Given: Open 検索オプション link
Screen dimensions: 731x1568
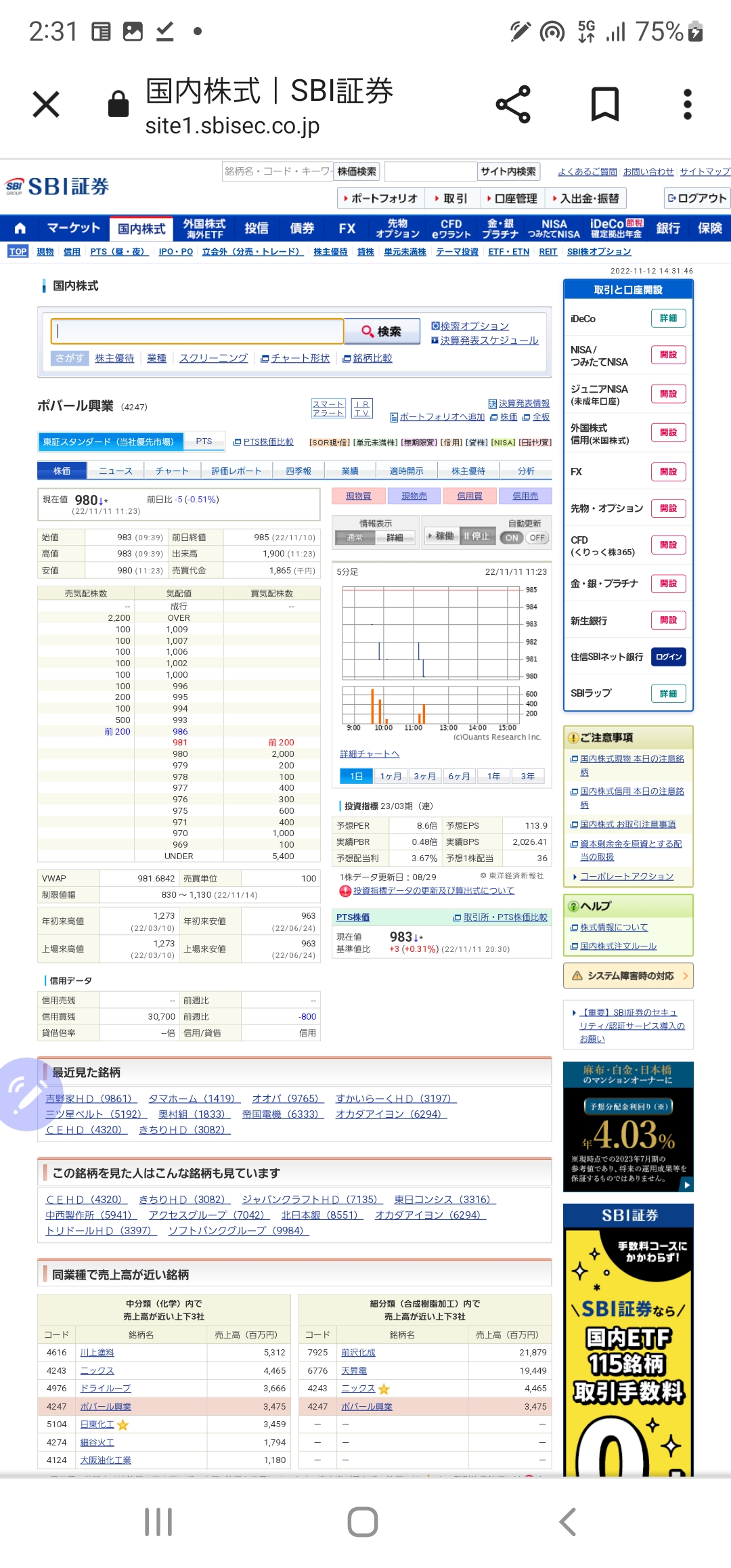Looking at the screenshot, I should (470, 326).
